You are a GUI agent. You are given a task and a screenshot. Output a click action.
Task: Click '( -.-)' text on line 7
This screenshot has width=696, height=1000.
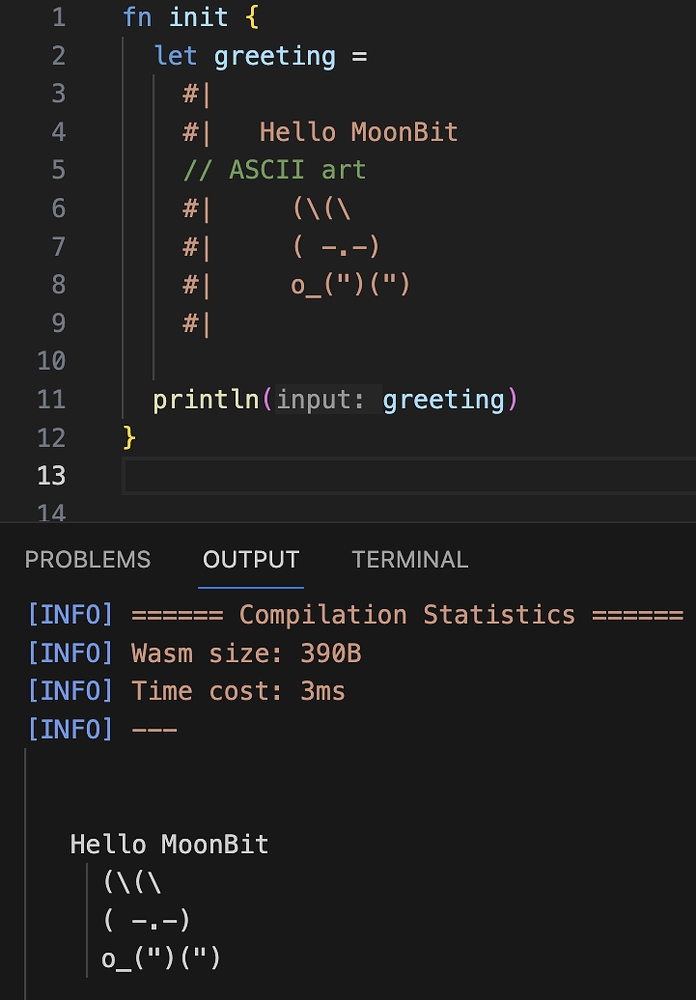336,247
